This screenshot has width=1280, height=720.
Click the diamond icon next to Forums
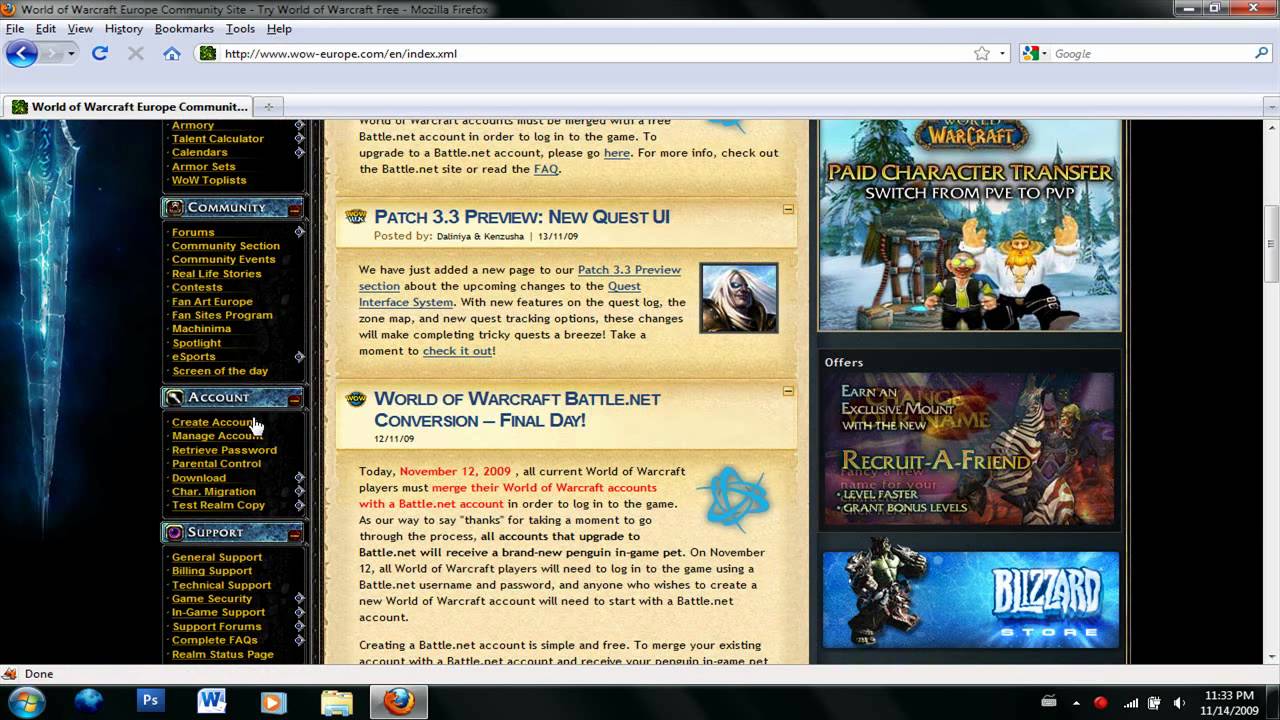click(299, 232)
